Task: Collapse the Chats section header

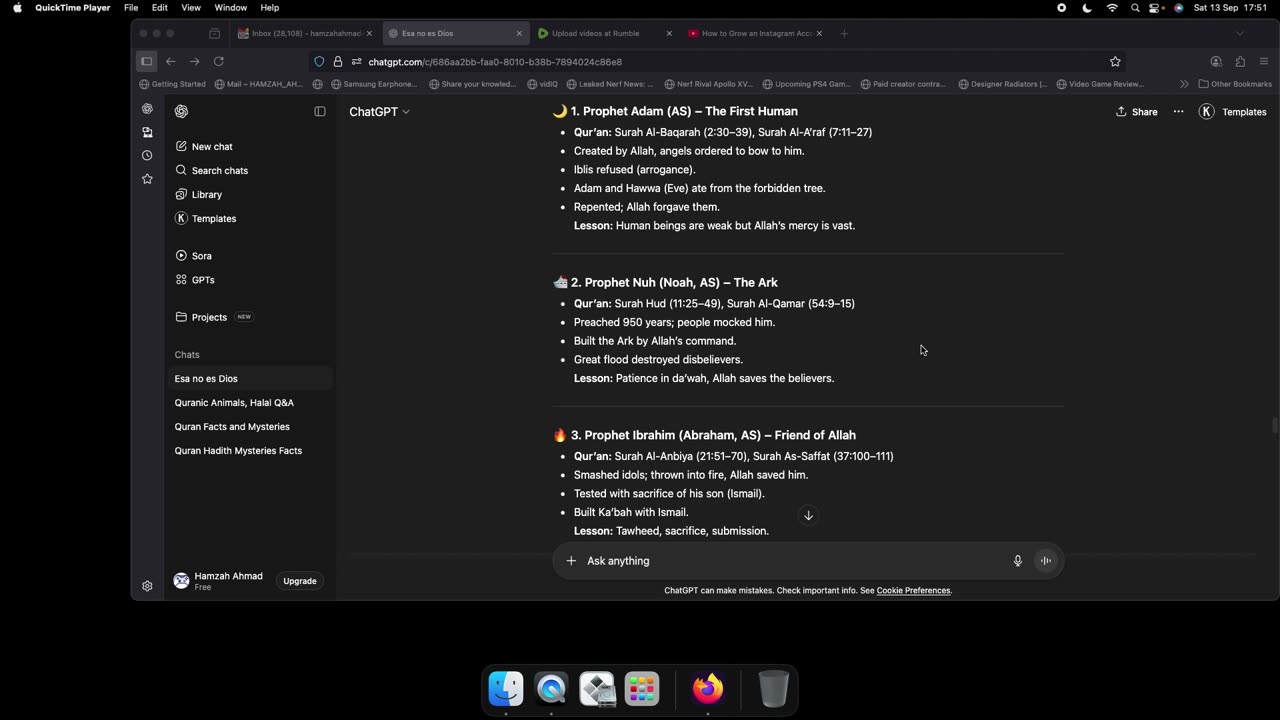Action: click(x=187, y=355)
